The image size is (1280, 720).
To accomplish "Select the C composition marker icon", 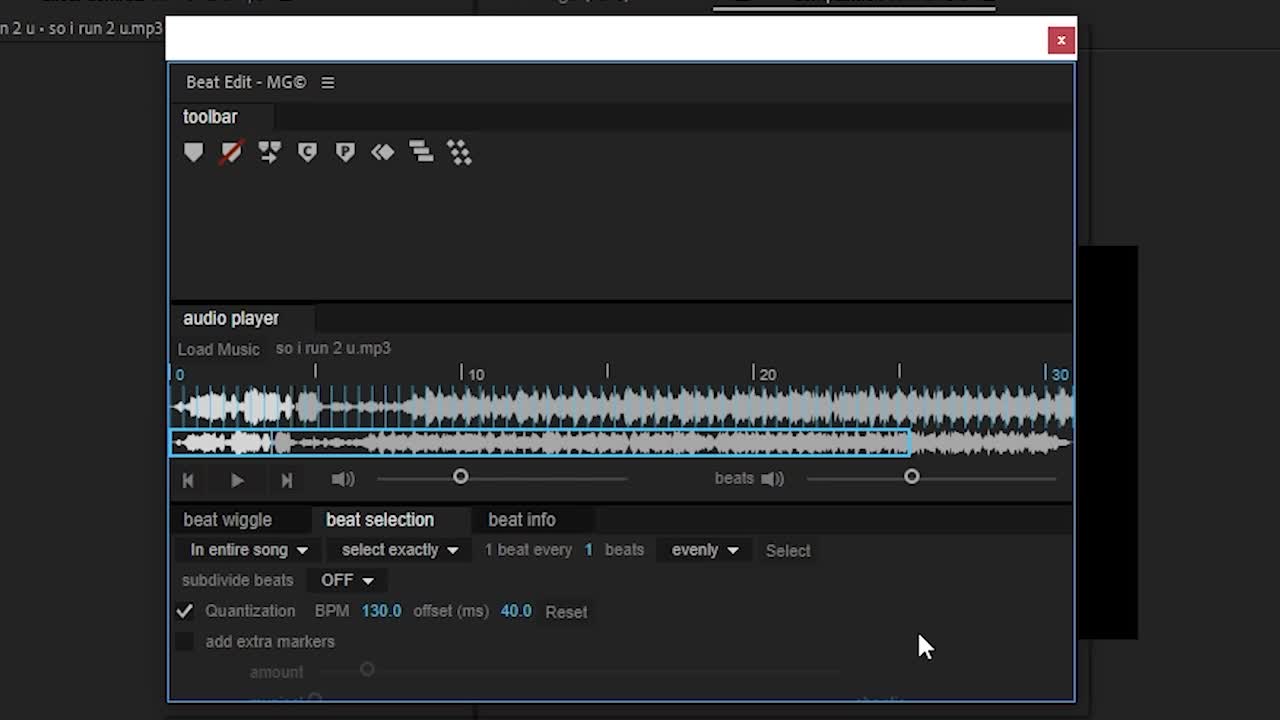I will (x=307, y=152).
